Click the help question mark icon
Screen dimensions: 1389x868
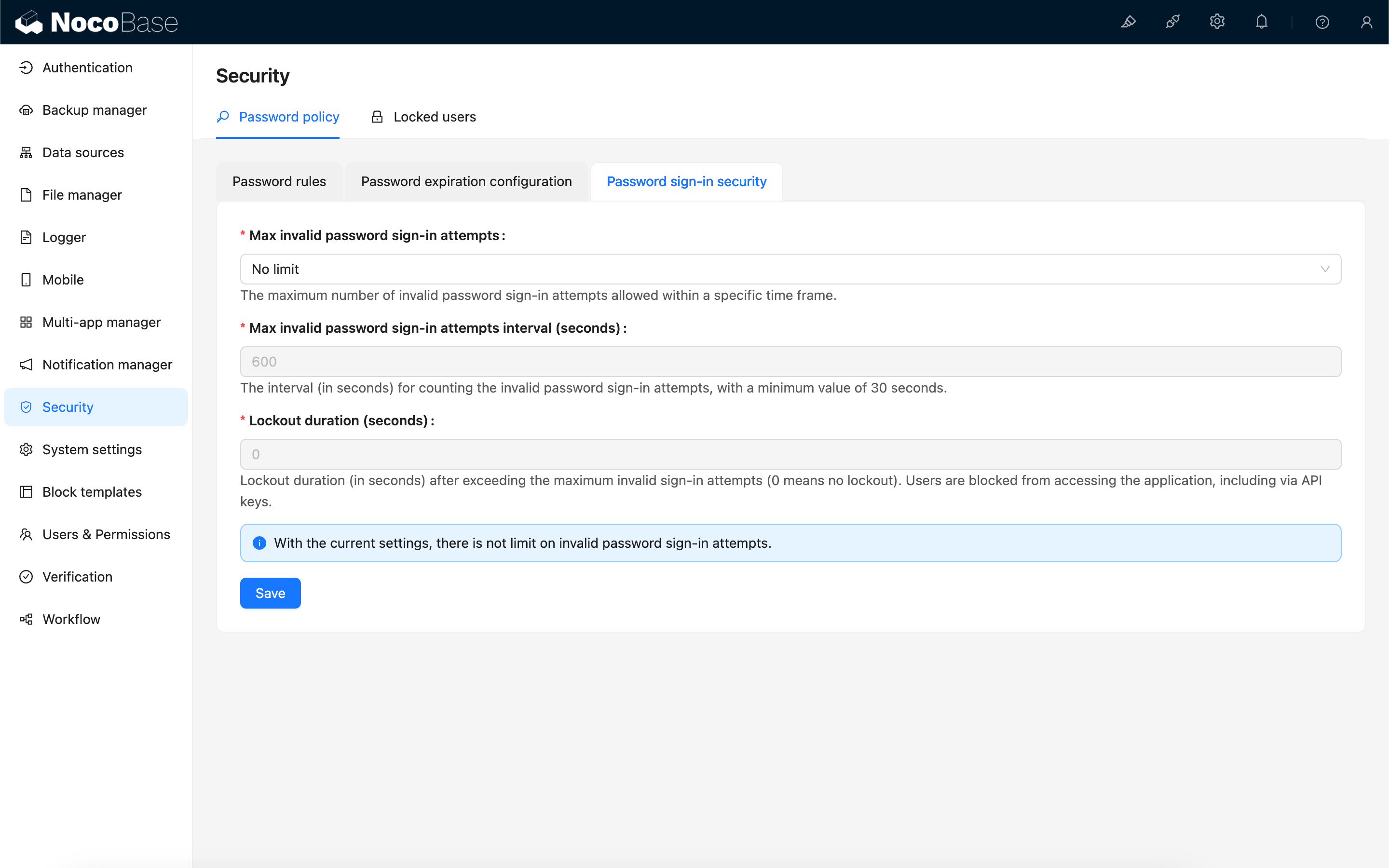coord(1322,22)
